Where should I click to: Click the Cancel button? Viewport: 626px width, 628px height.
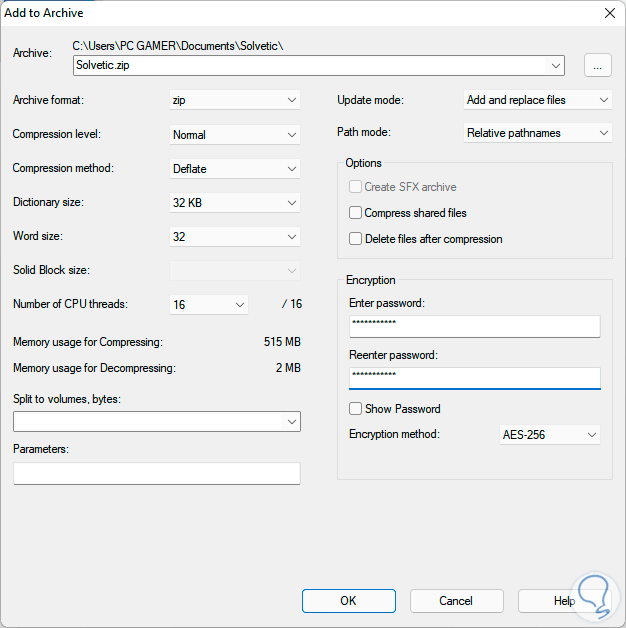click(x=456, y=601)
